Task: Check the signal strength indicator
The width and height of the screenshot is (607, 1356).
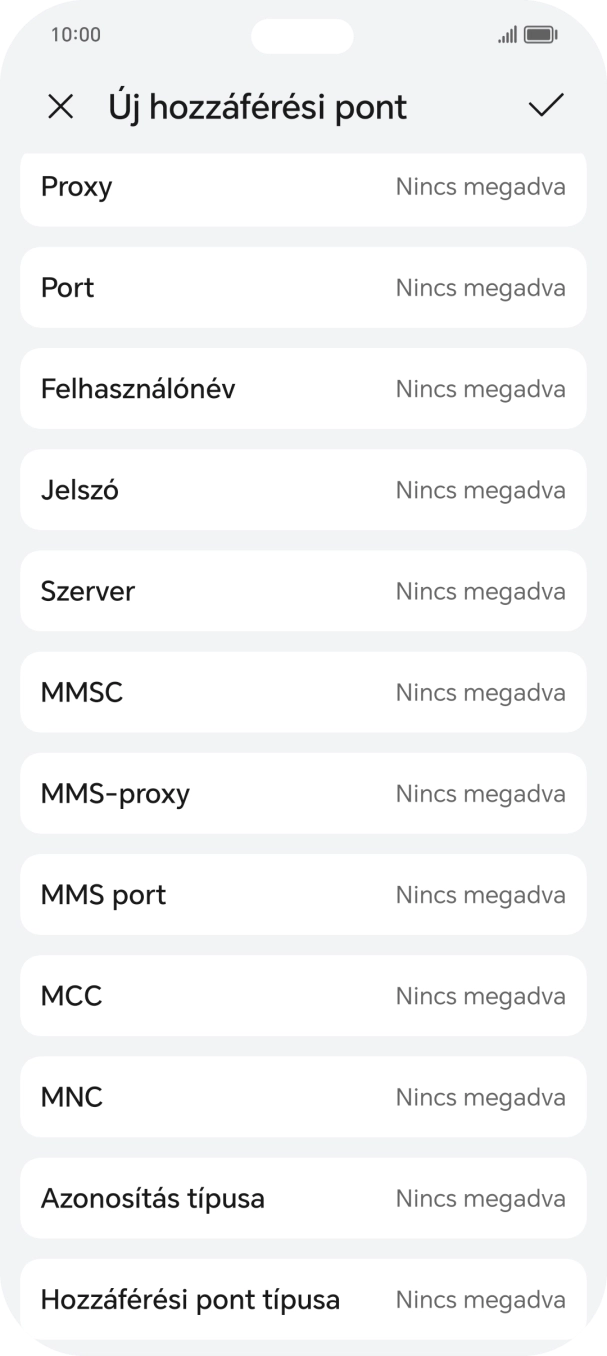Action: tap(505, 34)
